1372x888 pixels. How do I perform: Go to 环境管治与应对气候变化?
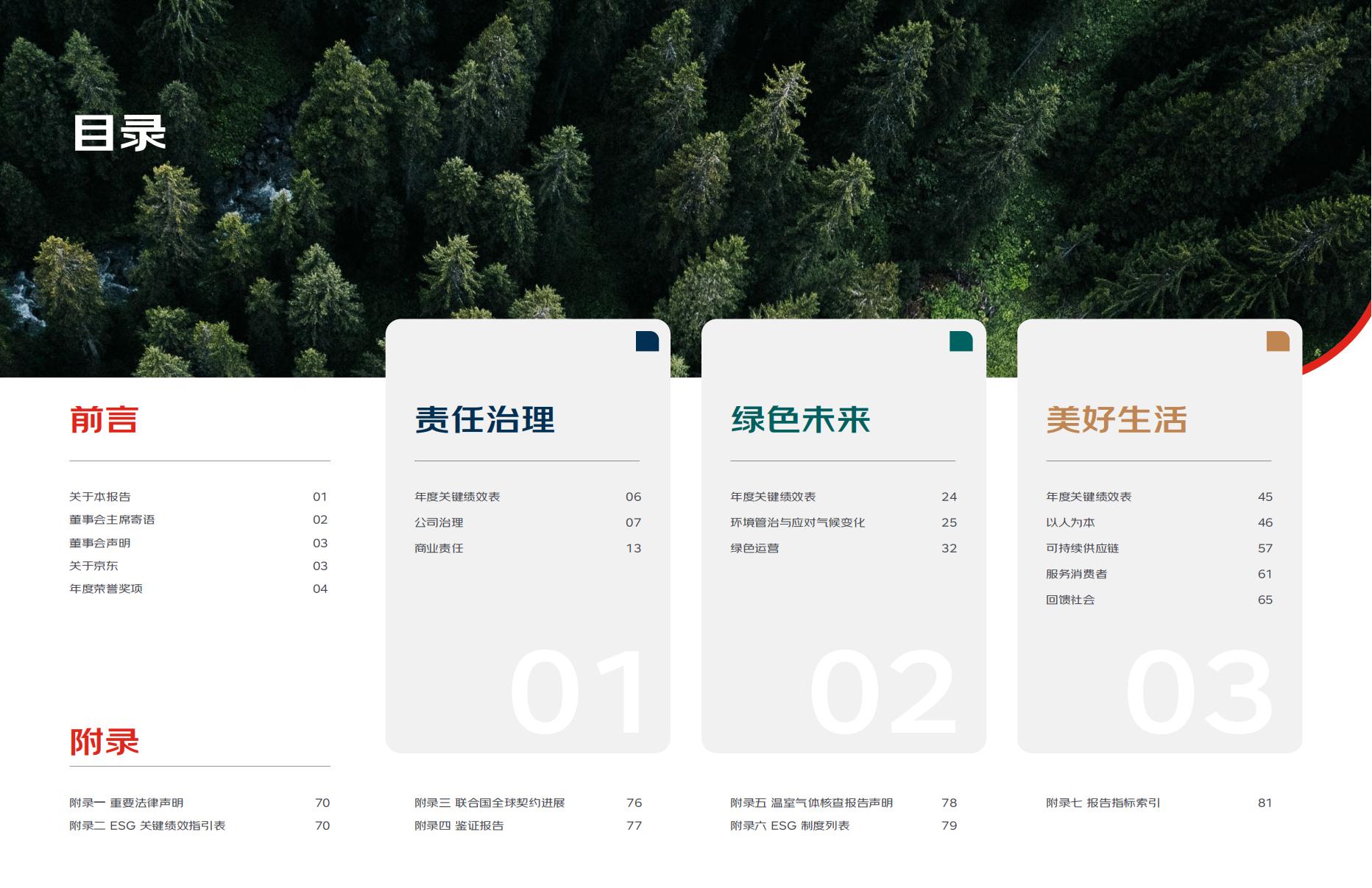[797, 522]
